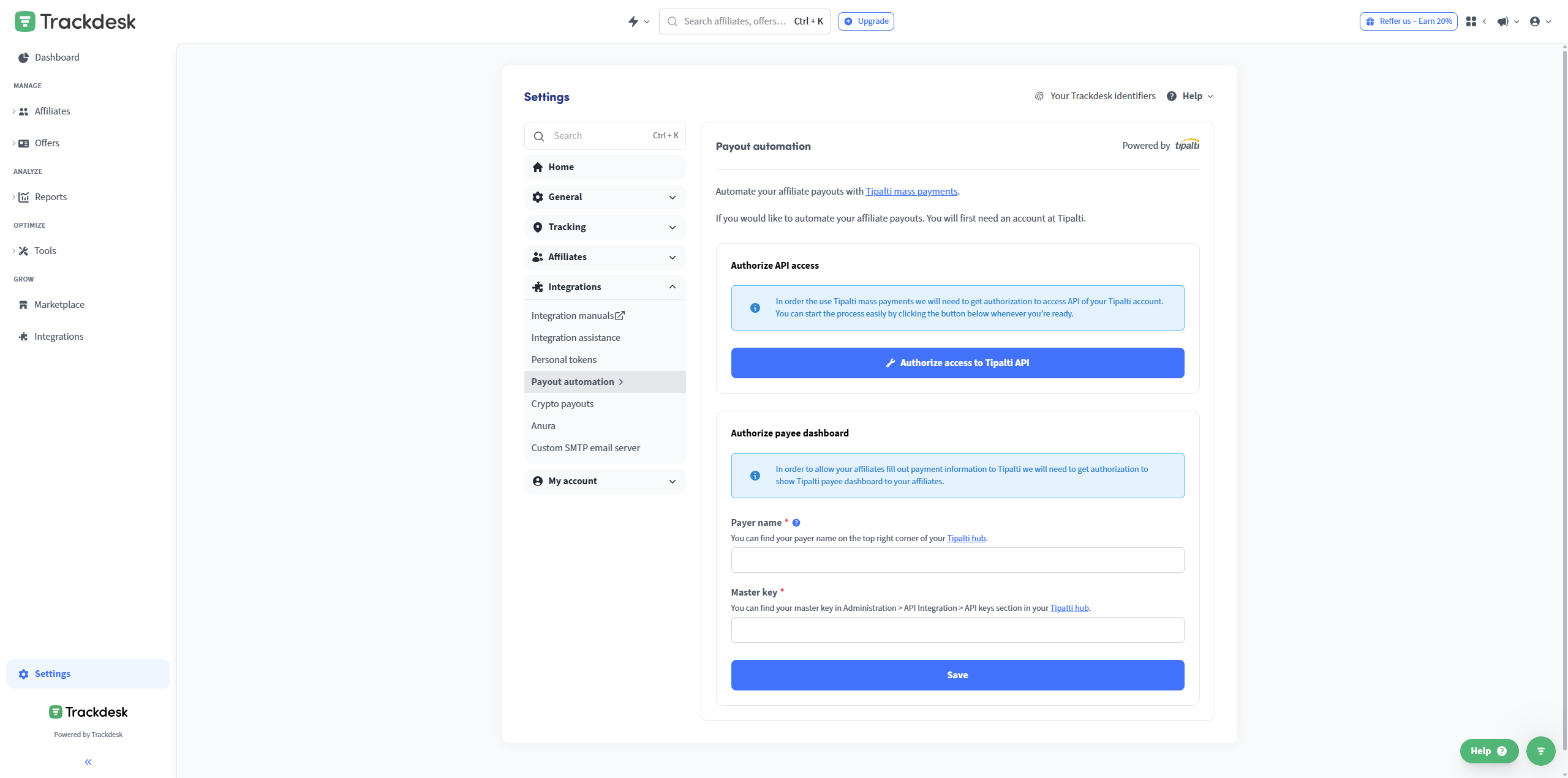Open the Tipalti mass payments link

911,191
